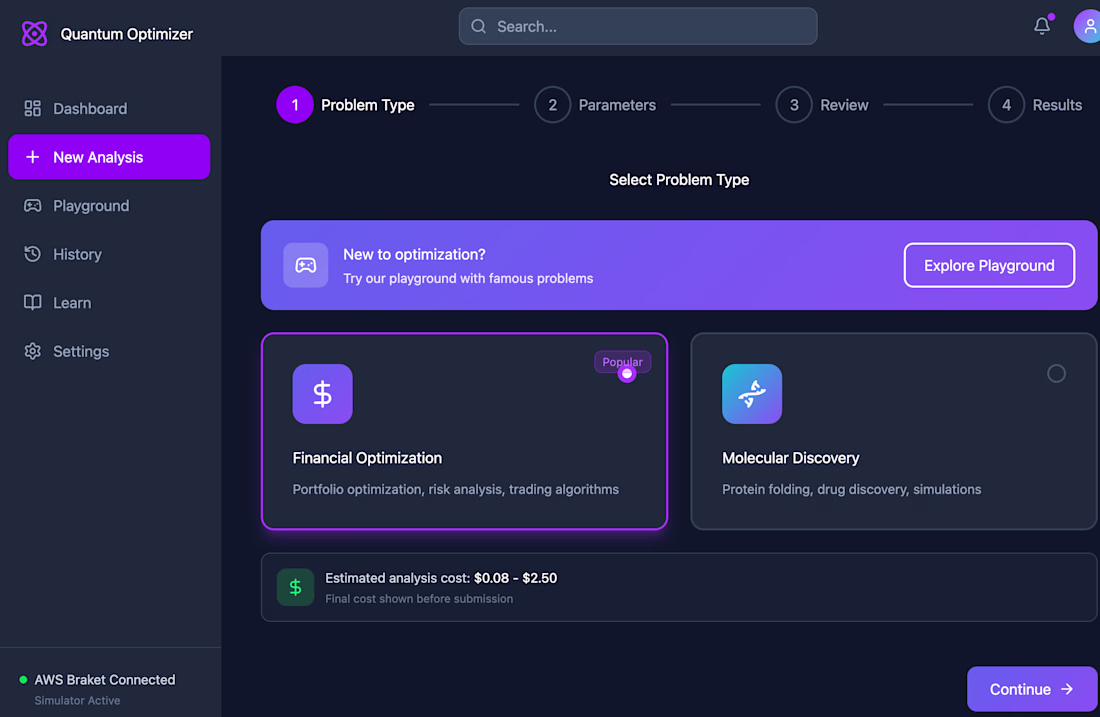Click the Explore Playground button
This screenshot has width=1100, height=717.
(989, 265)
